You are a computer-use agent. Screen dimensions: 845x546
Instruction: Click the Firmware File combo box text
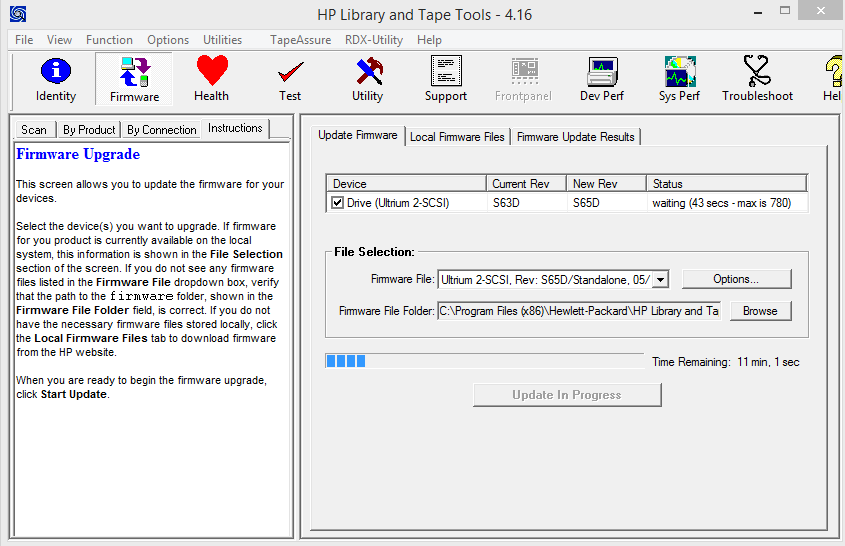[x=545, y=280]
